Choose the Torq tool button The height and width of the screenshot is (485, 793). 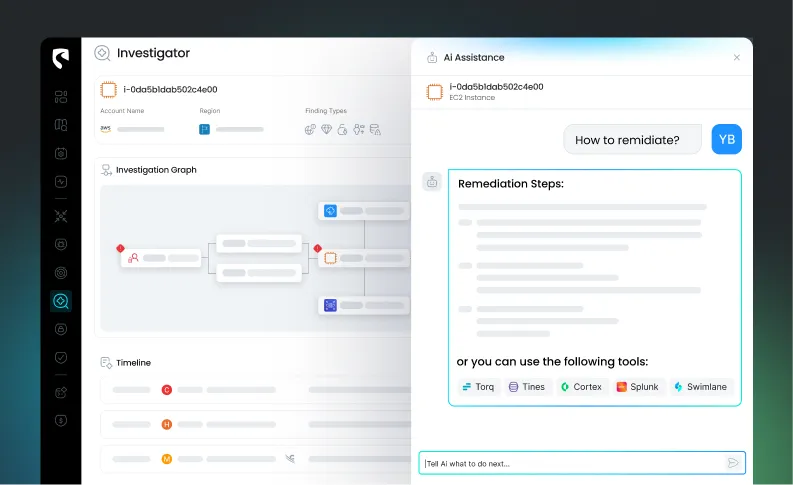click(x=478, y=387)
